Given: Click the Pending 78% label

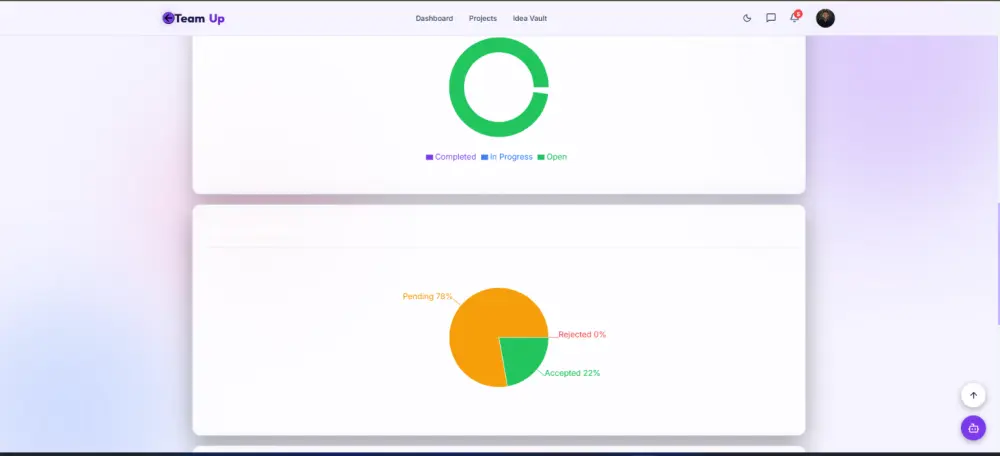Looking at the screenshot, I should (427, 297).
